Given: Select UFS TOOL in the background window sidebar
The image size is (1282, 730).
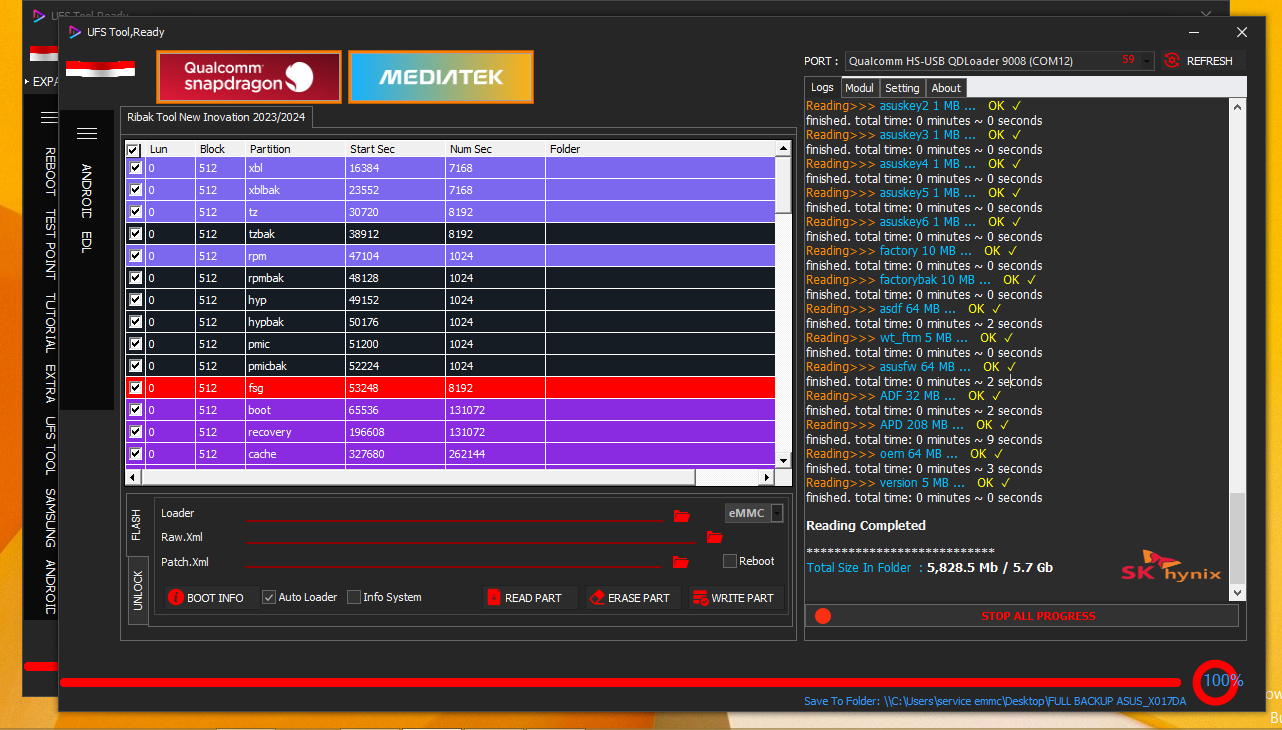Looking at the screenshot, I should 50,444.
